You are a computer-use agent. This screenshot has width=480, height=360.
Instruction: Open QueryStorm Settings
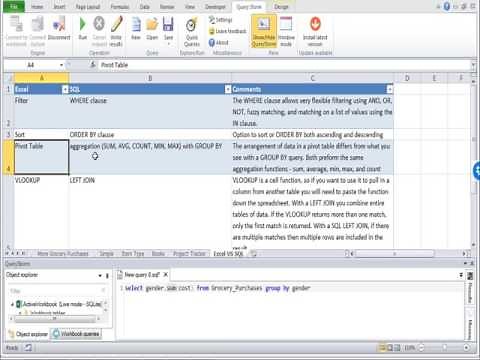[220, 20]
